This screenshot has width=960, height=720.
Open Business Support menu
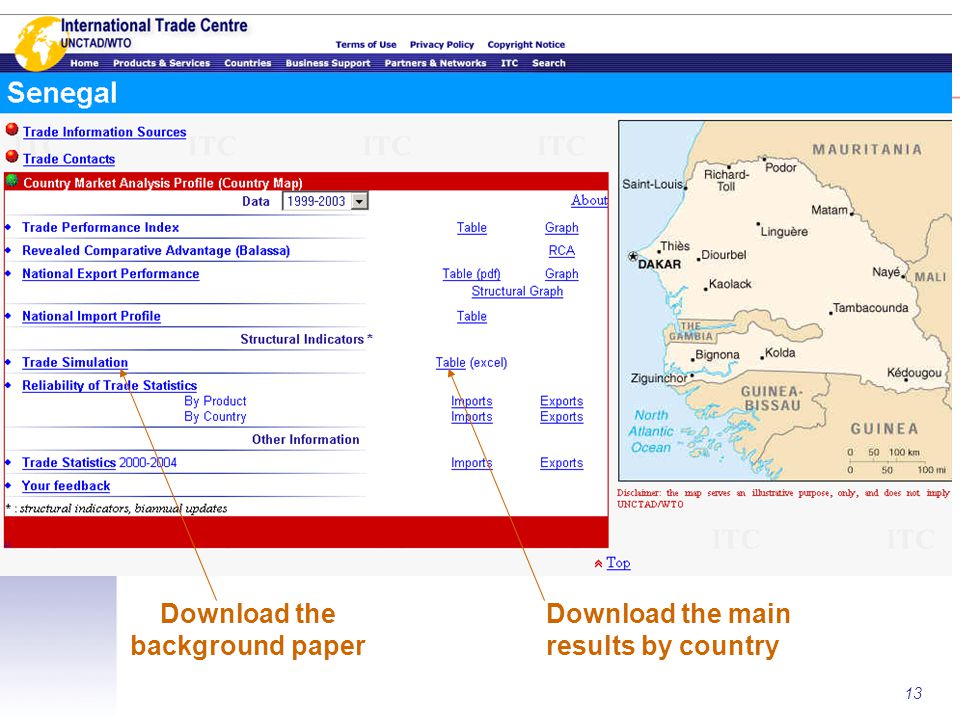[x=328, y=63]
